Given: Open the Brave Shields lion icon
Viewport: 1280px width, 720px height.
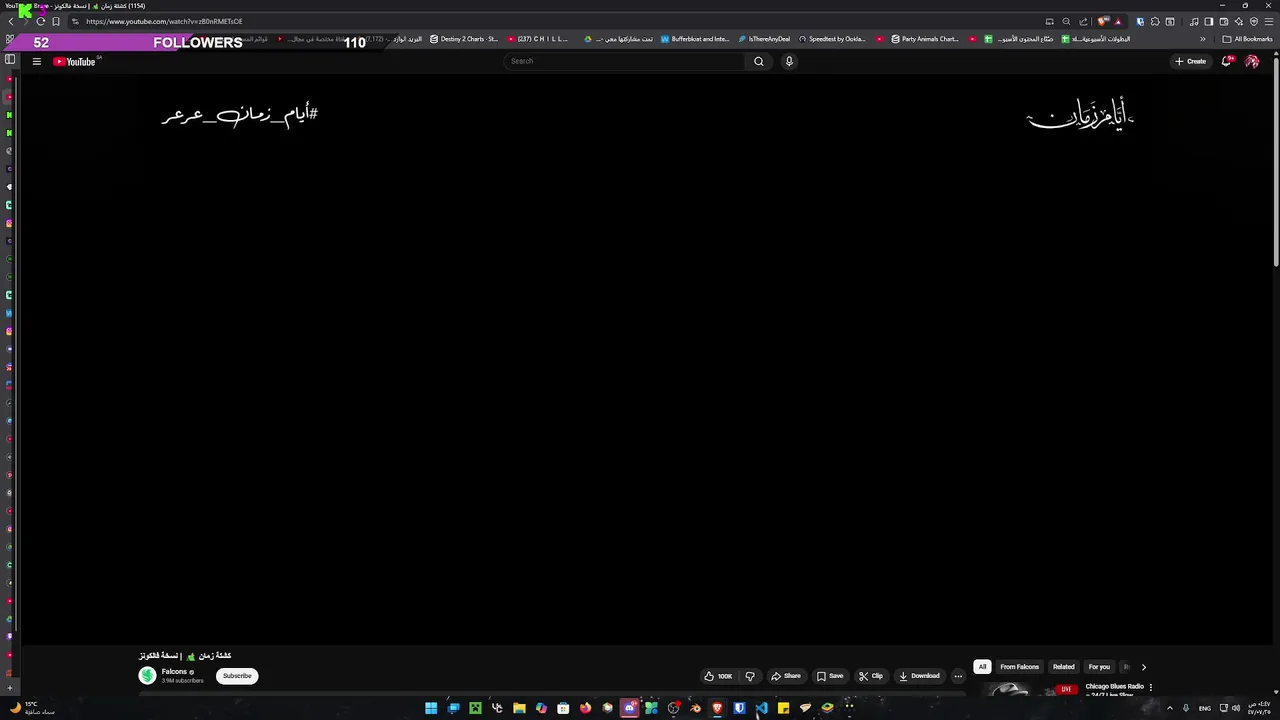Looking at the screenshot, I should pos(1103,21).
